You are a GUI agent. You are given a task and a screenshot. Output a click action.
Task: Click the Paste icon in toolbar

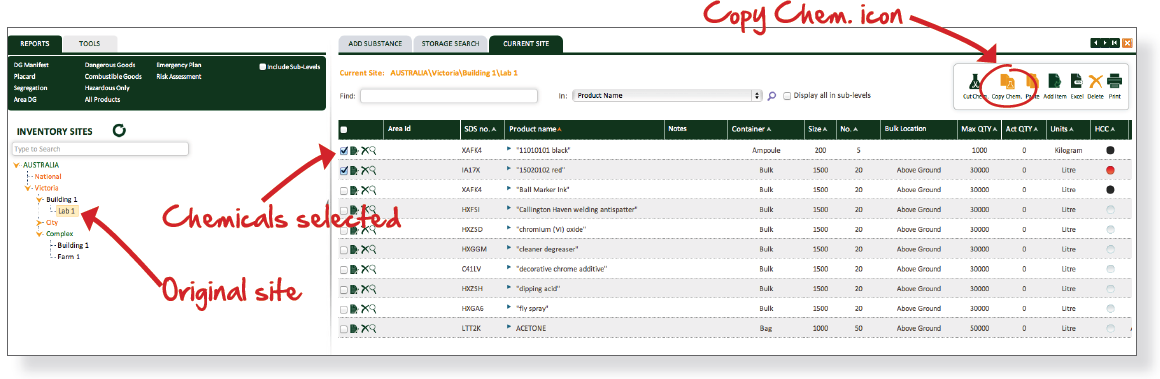(x=1032, y=81)
